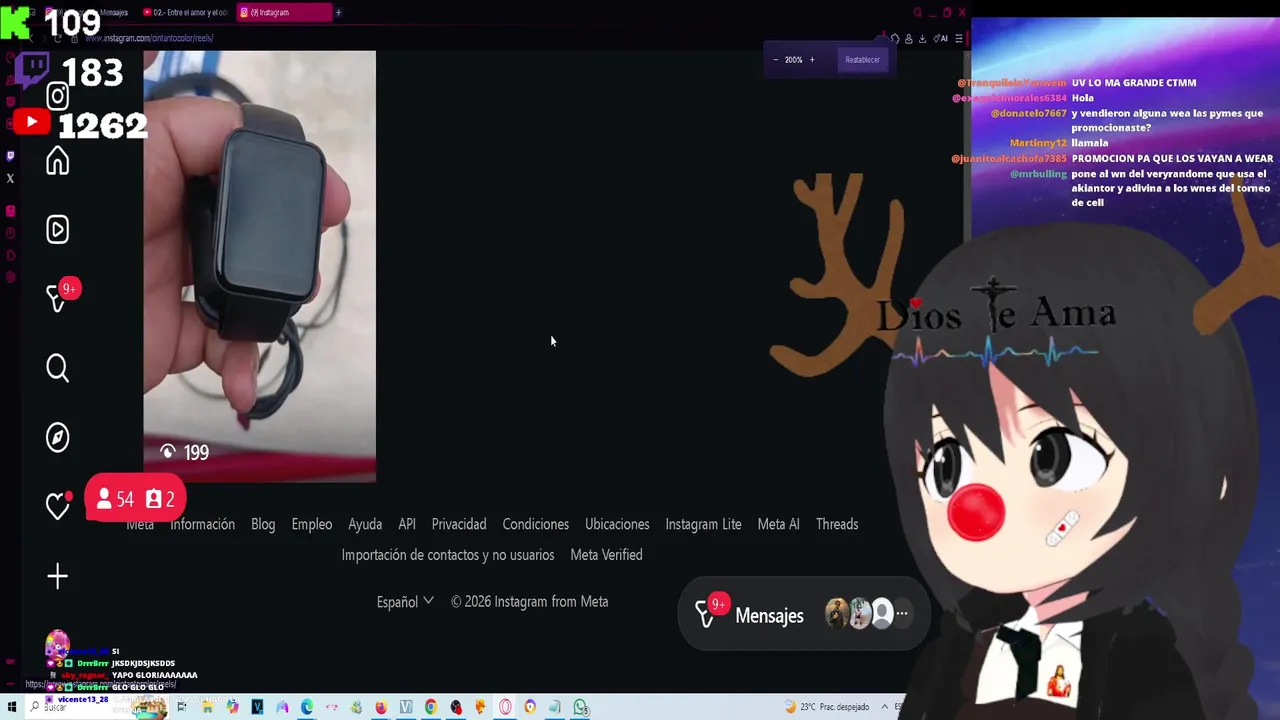
Task: Click the Información footer link
Action: click(x=202, y=524)
